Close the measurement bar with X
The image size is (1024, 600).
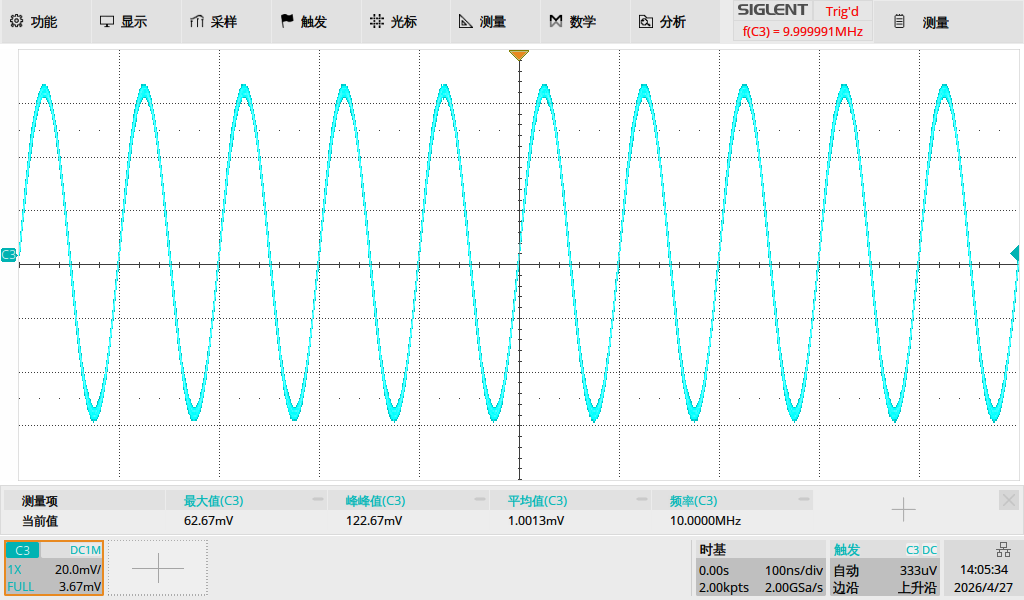[x=1008, y=500]
